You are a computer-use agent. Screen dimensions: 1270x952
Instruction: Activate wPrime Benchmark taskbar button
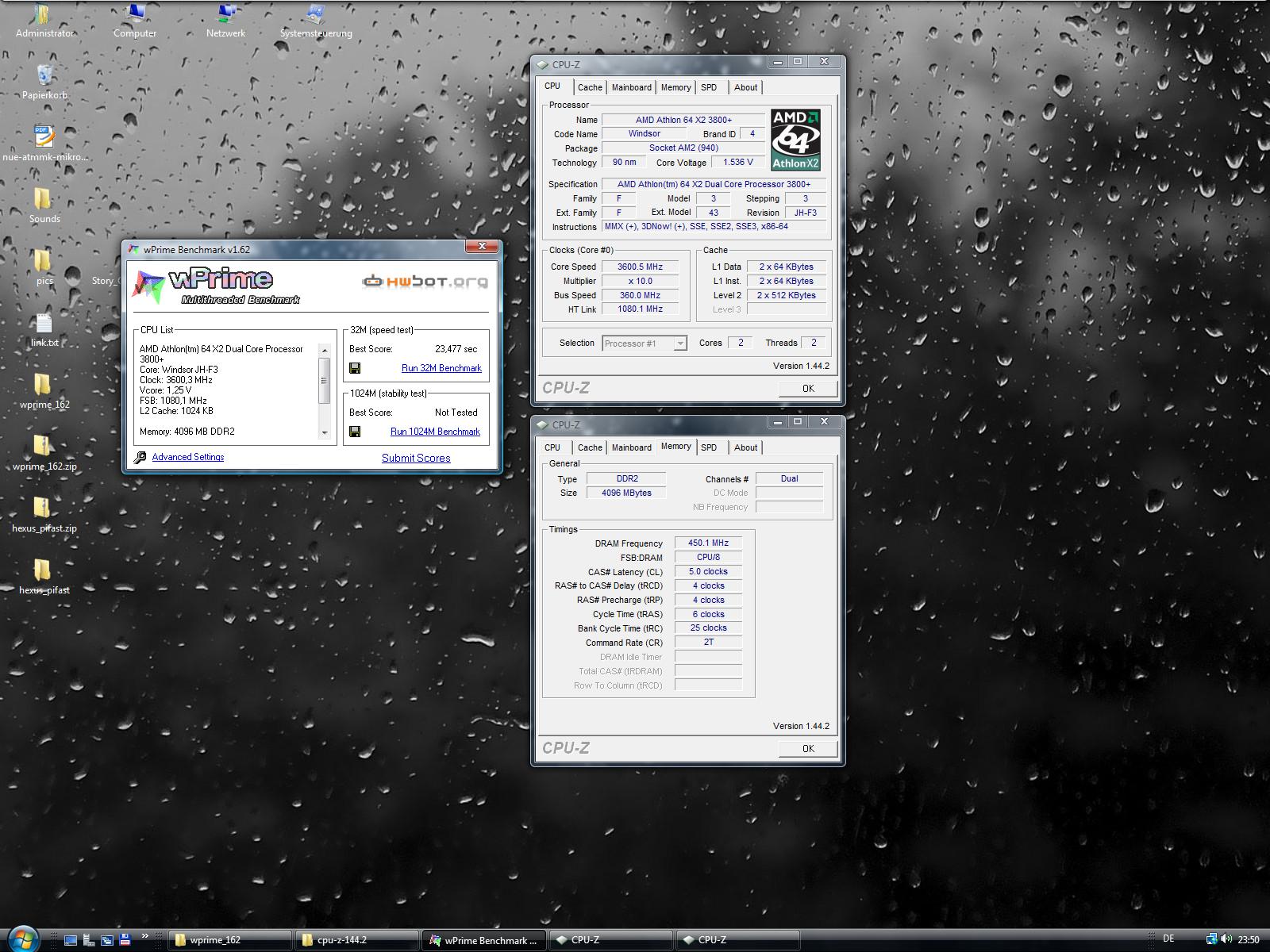[483, 940]
